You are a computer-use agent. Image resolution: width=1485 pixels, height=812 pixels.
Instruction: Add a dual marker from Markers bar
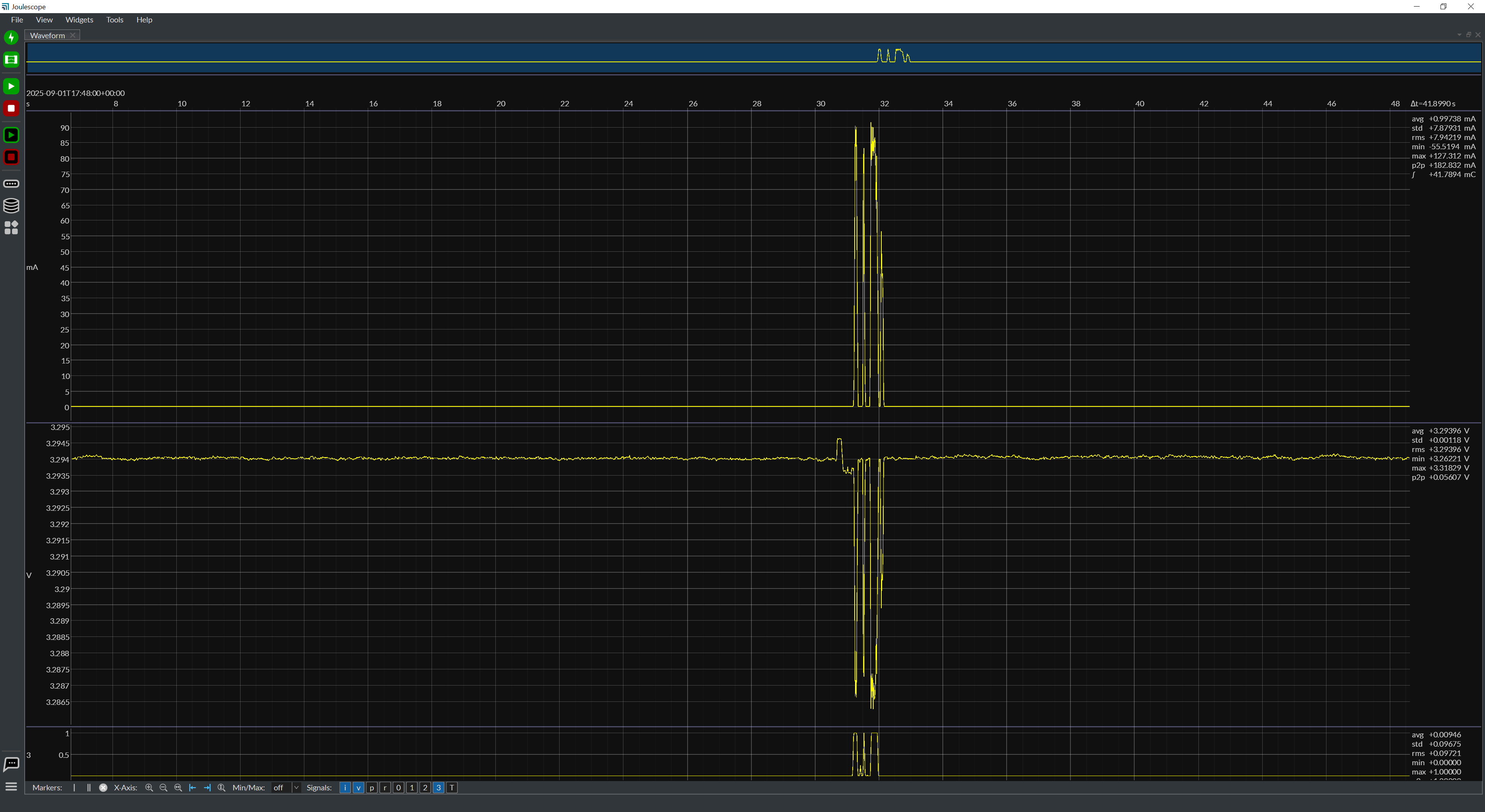(88, 788)
